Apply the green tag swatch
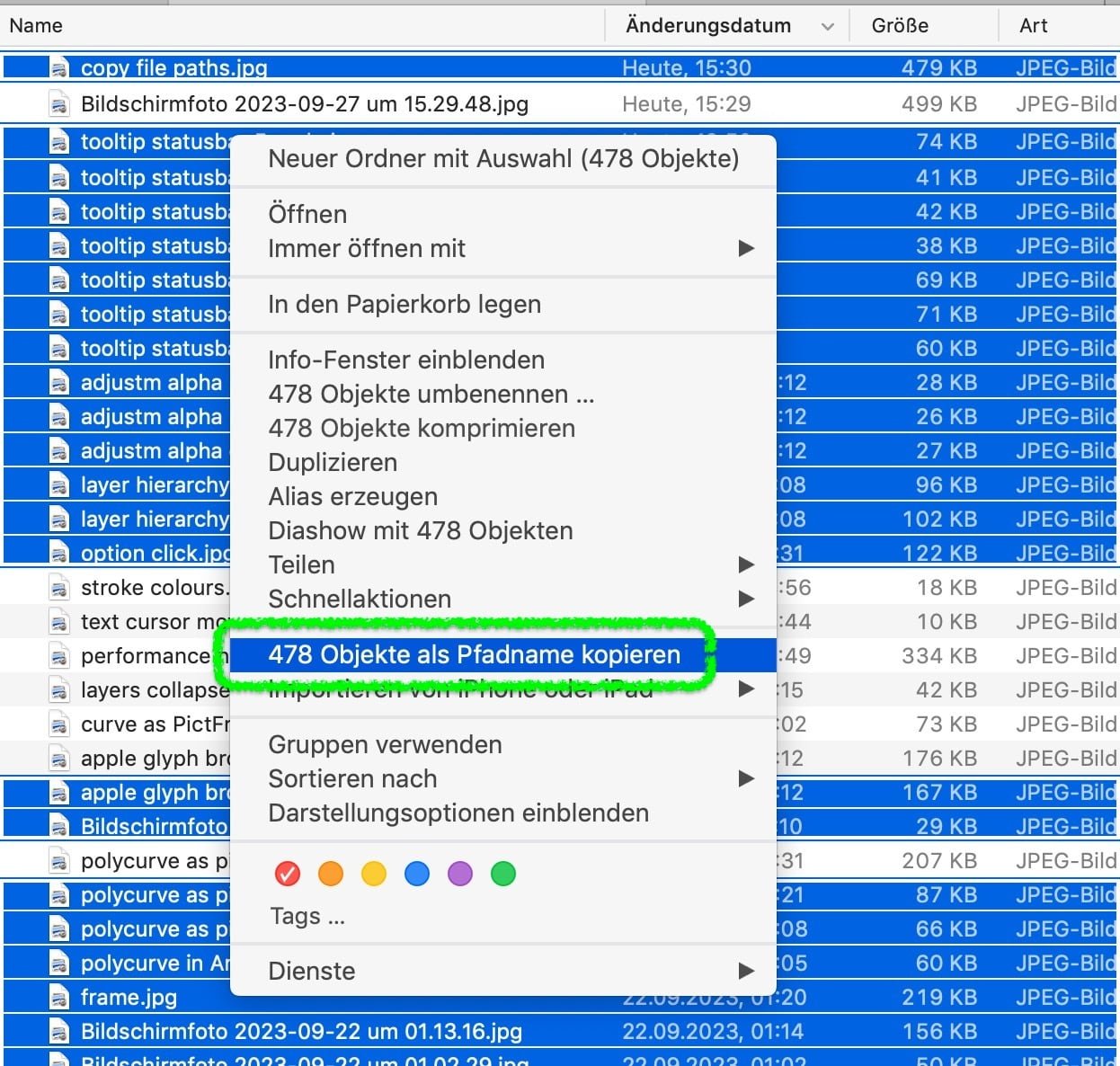This screenshot has width=1120, height=1066. [x=502, y=873]
